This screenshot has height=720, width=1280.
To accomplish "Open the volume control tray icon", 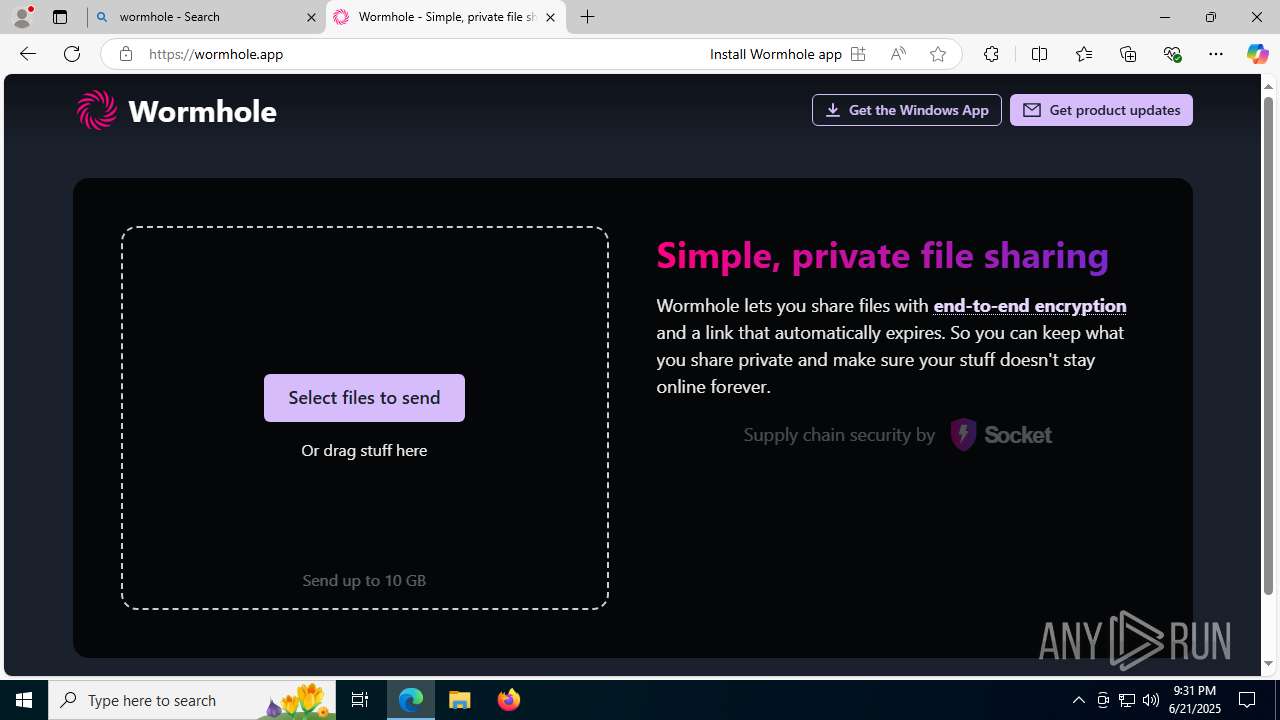I will coord(1151,700).
